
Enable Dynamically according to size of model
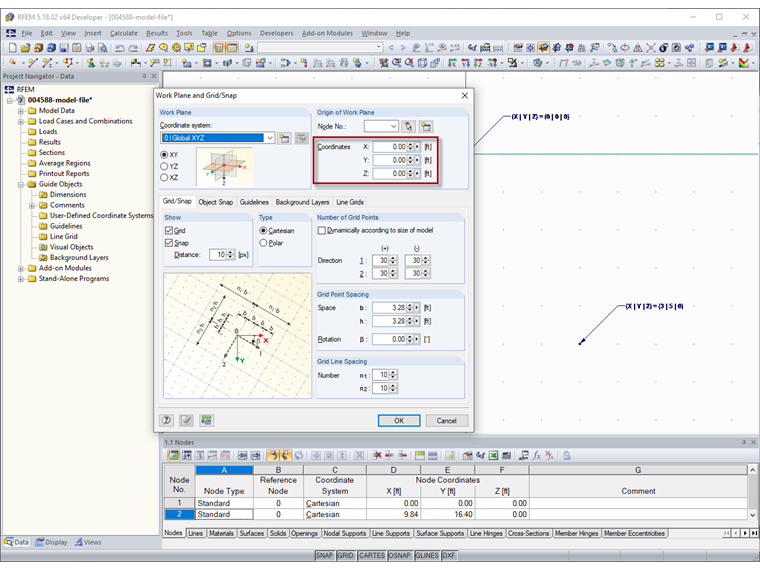tap(321, 230)
